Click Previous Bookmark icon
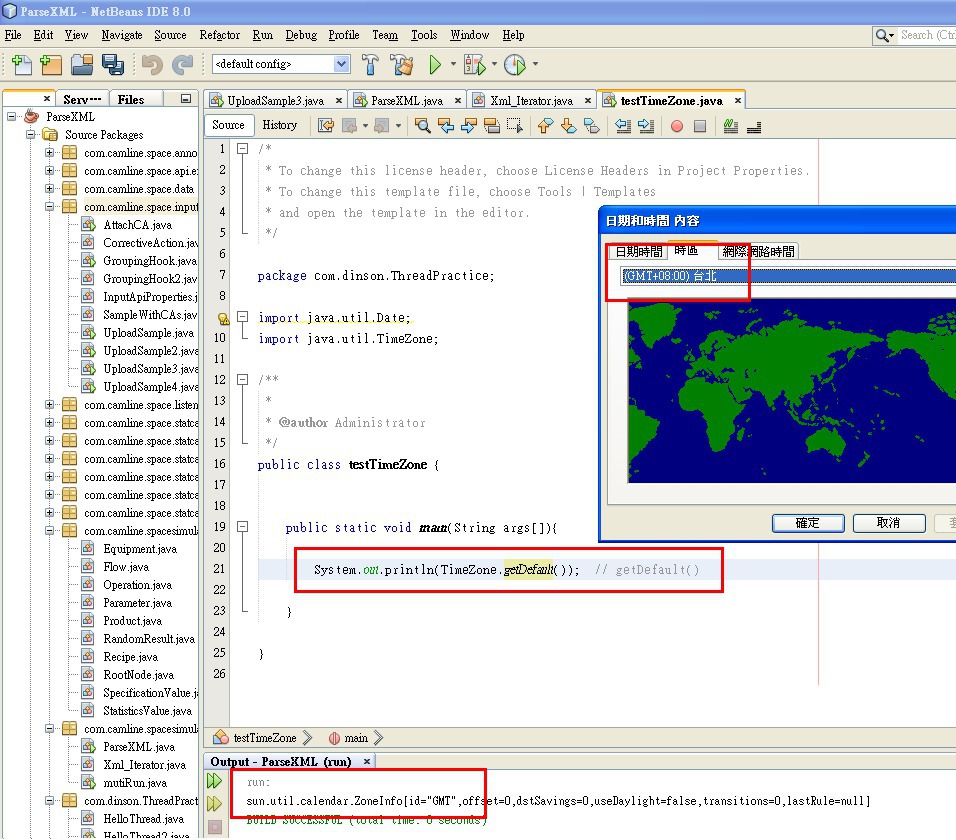 [545, 126]
